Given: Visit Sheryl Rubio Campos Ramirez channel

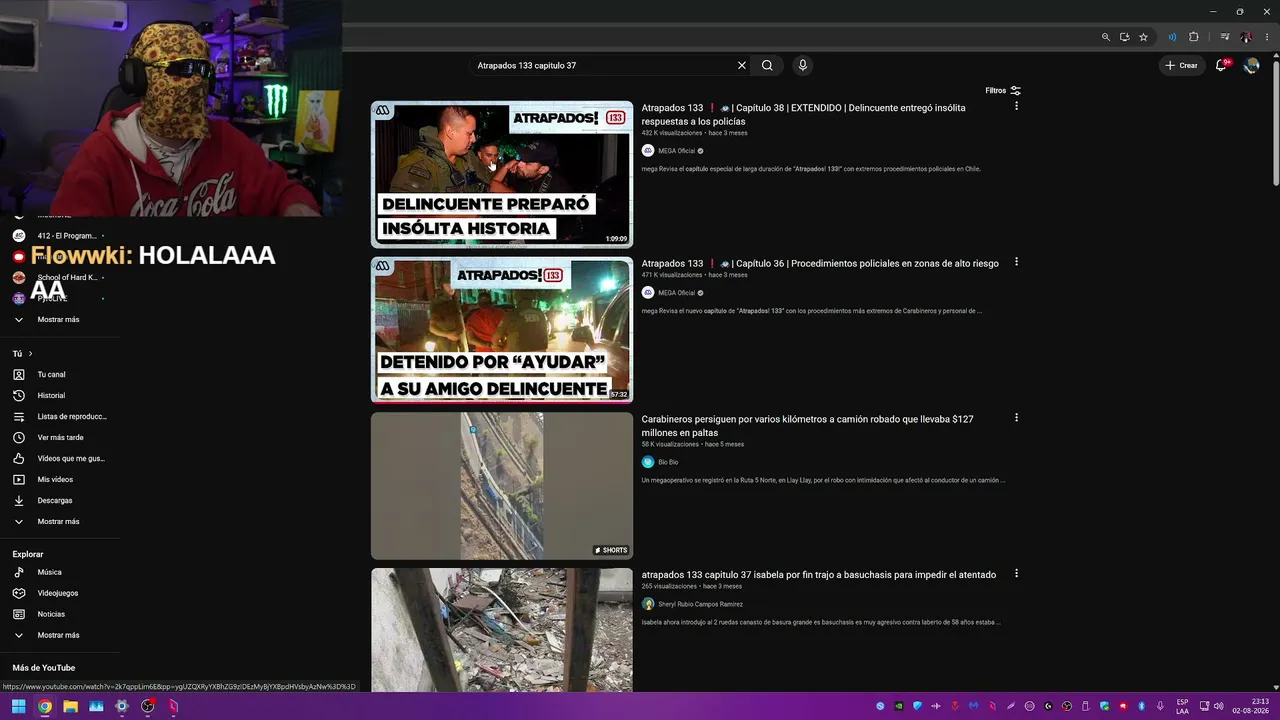Looking at the screenshot, I should click(700, 604).
